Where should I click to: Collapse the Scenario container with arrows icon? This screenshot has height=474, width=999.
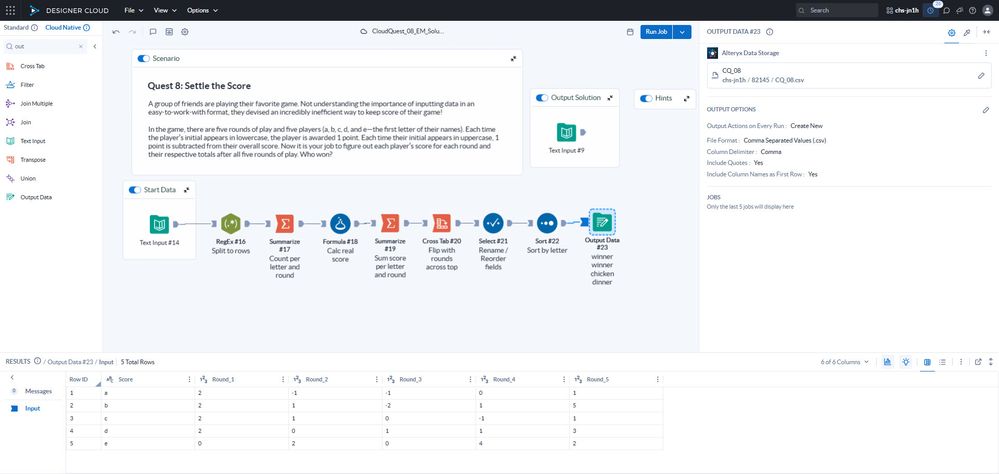[514, 59]
